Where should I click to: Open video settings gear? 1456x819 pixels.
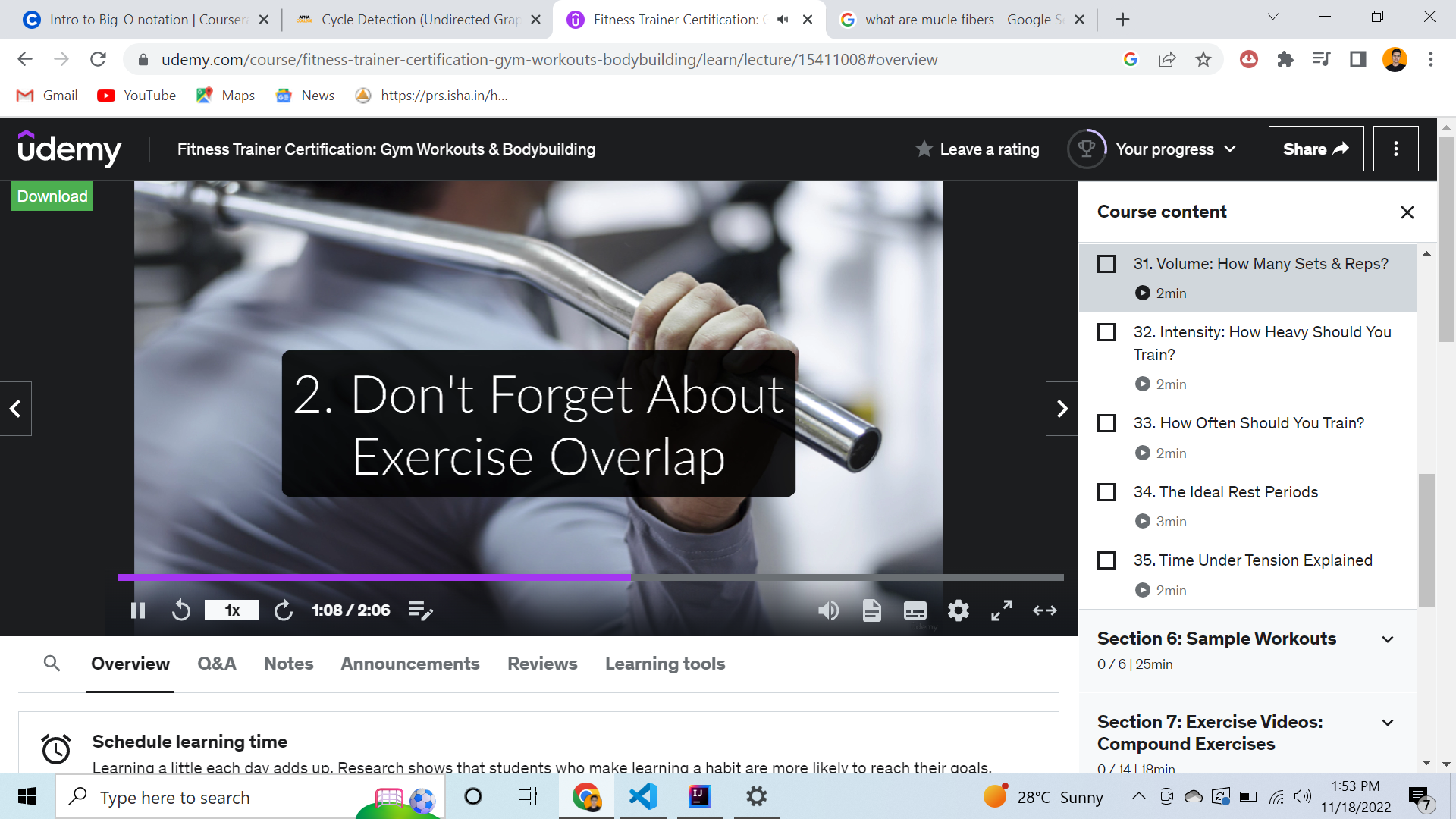958,610
